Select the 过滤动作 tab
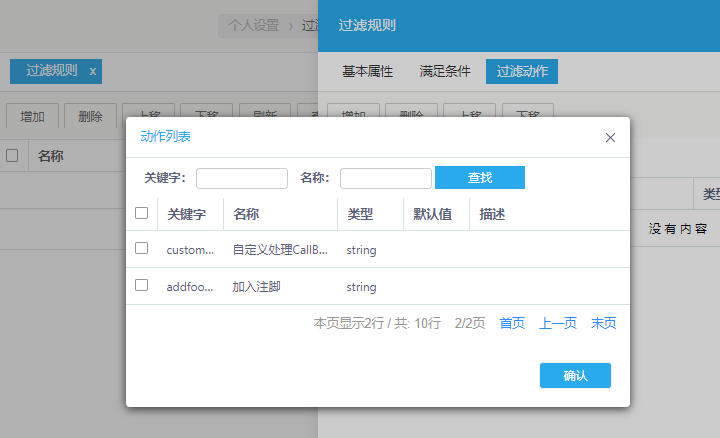This screenshot has width=720, height=438. point(522,72)
